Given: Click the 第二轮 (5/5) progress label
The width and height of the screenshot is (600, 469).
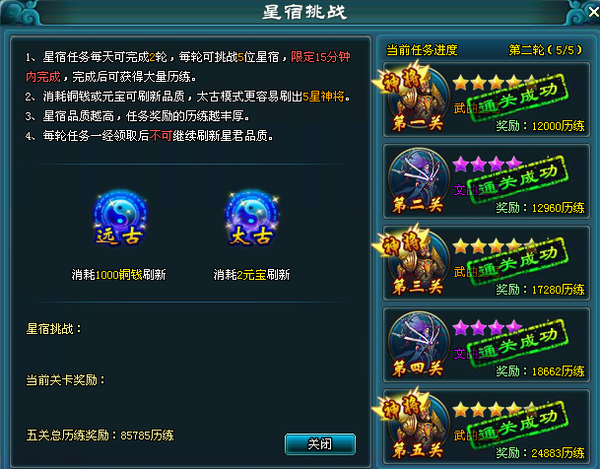Looking at the screenshot, I should 545,50.
